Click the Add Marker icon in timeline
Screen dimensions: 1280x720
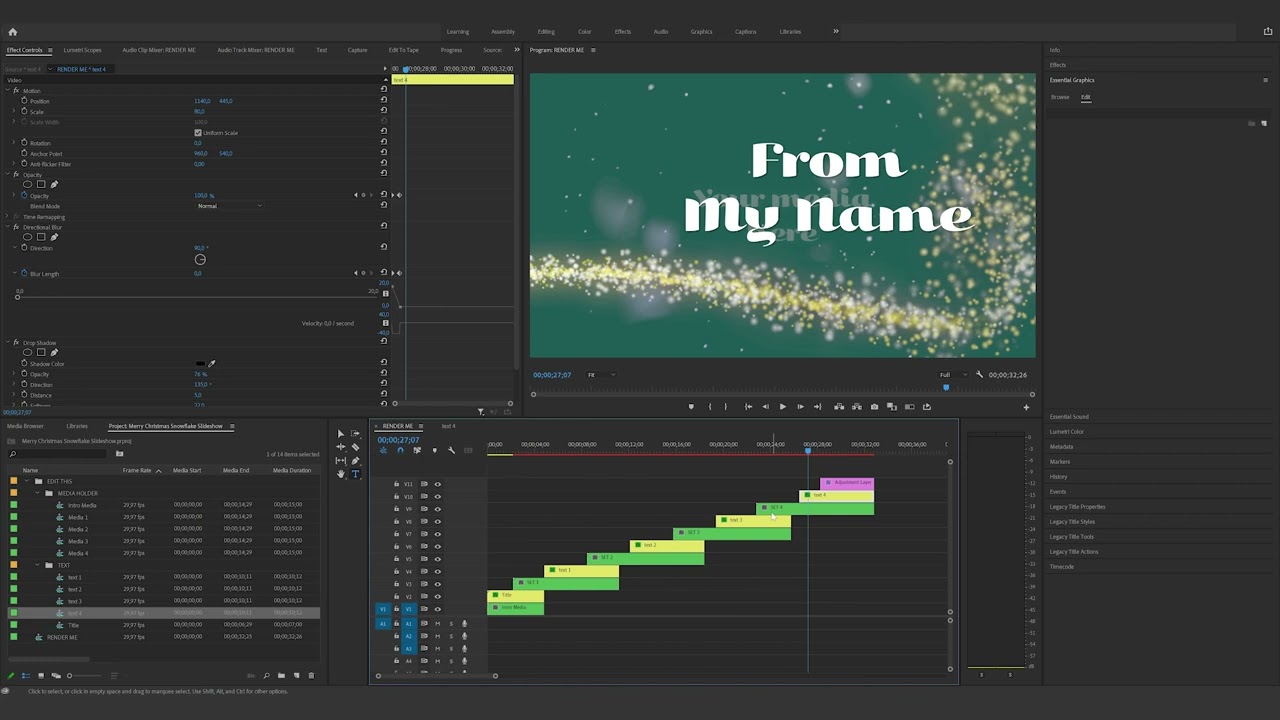click(x=434, y=451)
